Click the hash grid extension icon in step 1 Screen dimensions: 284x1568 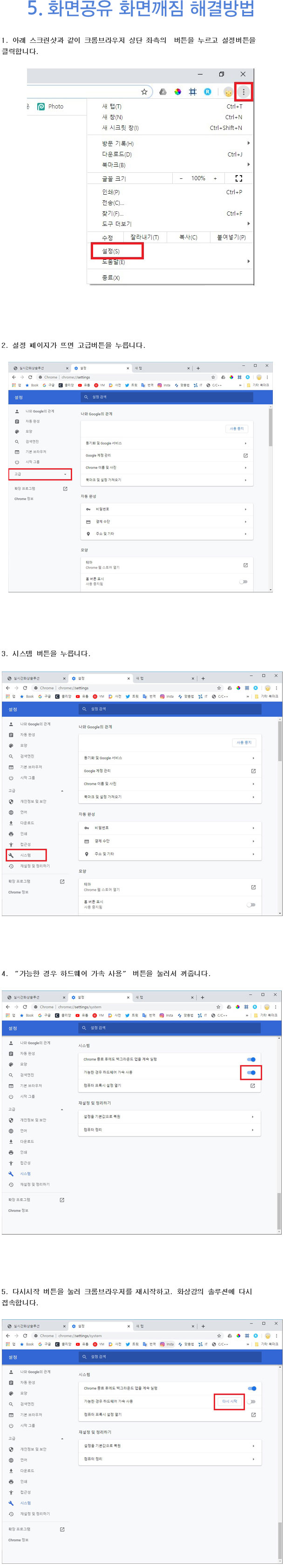point(193,92)
